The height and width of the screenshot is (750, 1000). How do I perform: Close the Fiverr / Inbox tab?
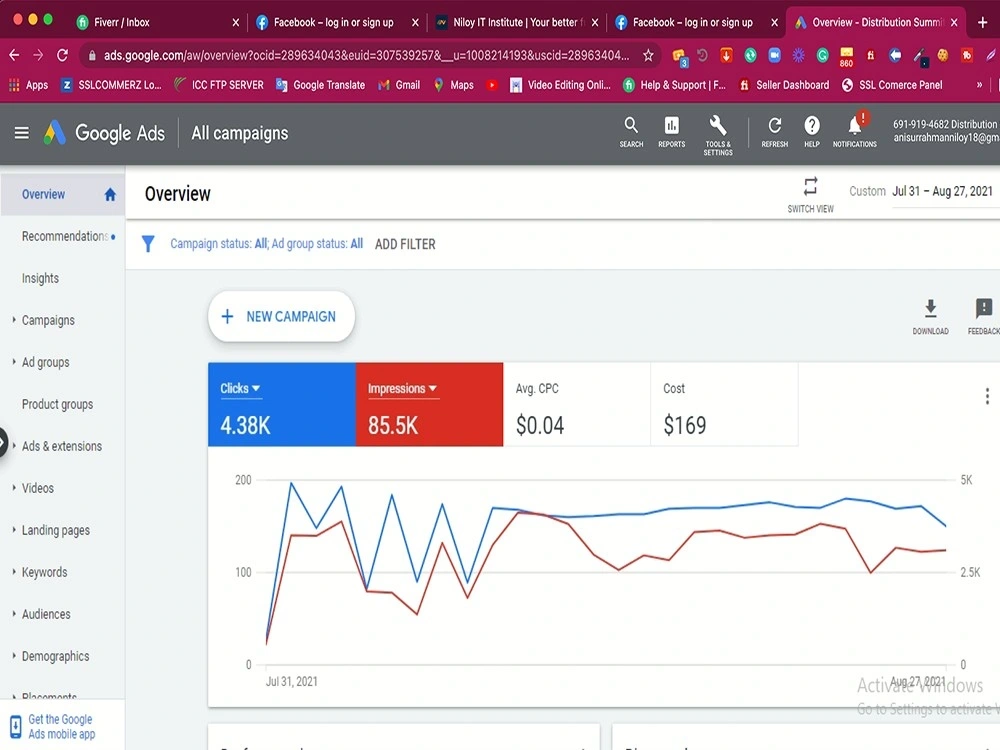235,22
